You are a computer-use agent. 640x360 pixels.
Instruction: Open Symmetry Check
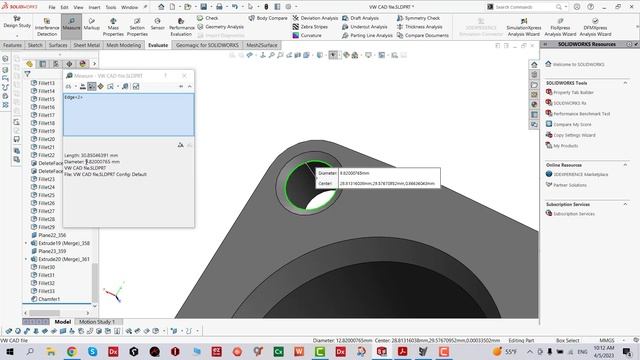[x=418, y=18]
